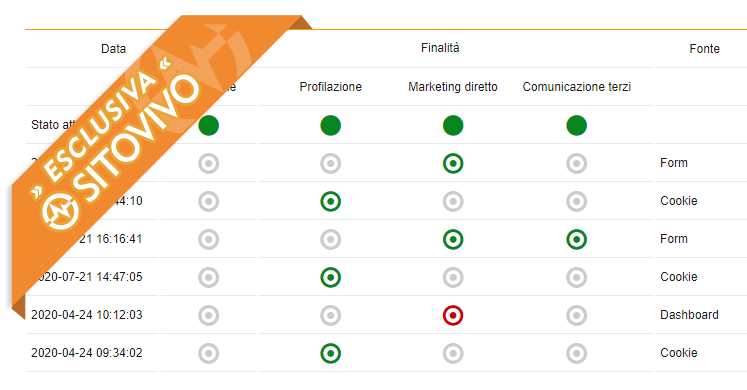Select gray Comunicazione terzi radio in Dashboard row
747x390 pixels.
576,315
